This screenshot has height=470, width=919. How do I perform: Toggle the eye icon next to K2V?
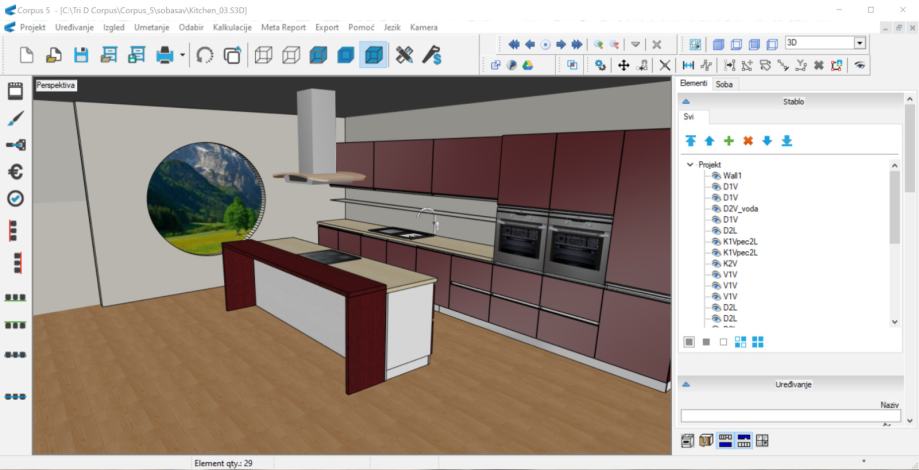[716, 263]
